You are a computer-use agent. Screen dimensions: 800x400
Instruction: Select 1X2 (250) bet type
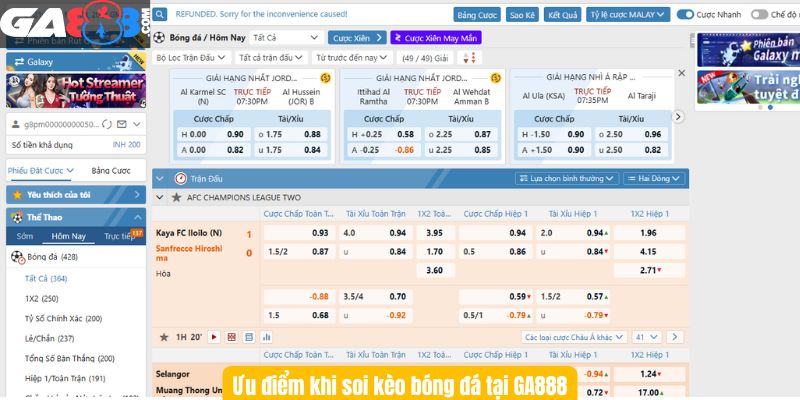[x=41, y=298]
